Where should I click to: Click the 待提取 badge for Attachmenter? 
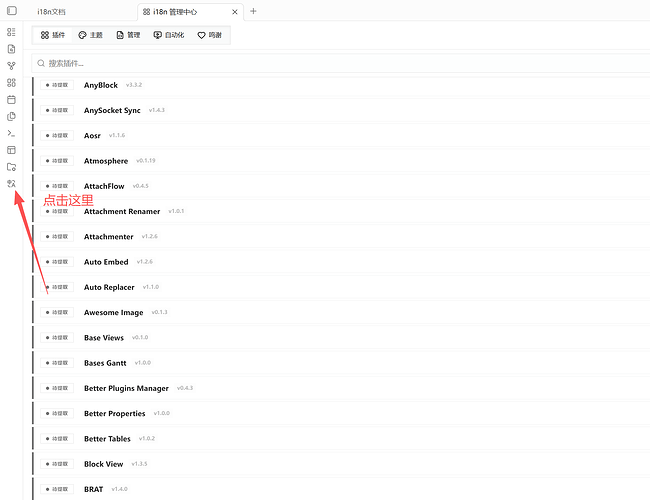click(57, 237)
